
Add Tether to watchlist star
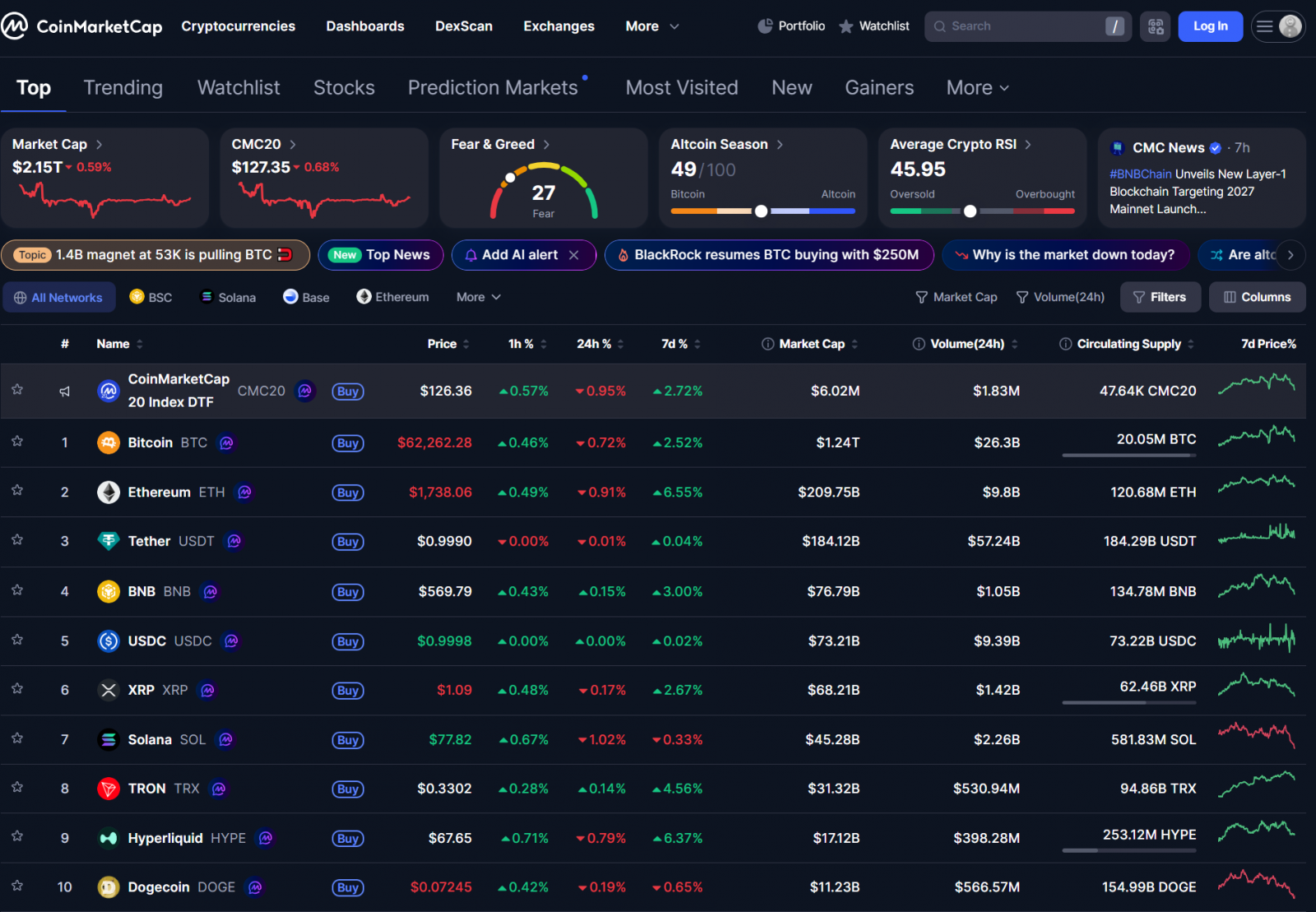point(17,539)
